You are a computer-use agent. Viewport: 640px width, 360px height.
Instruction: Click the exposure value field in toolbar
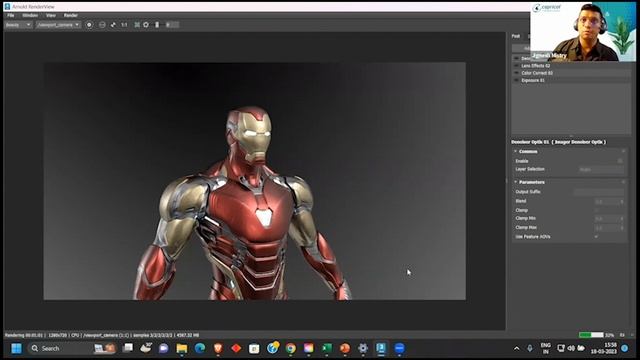pos(172,25)
